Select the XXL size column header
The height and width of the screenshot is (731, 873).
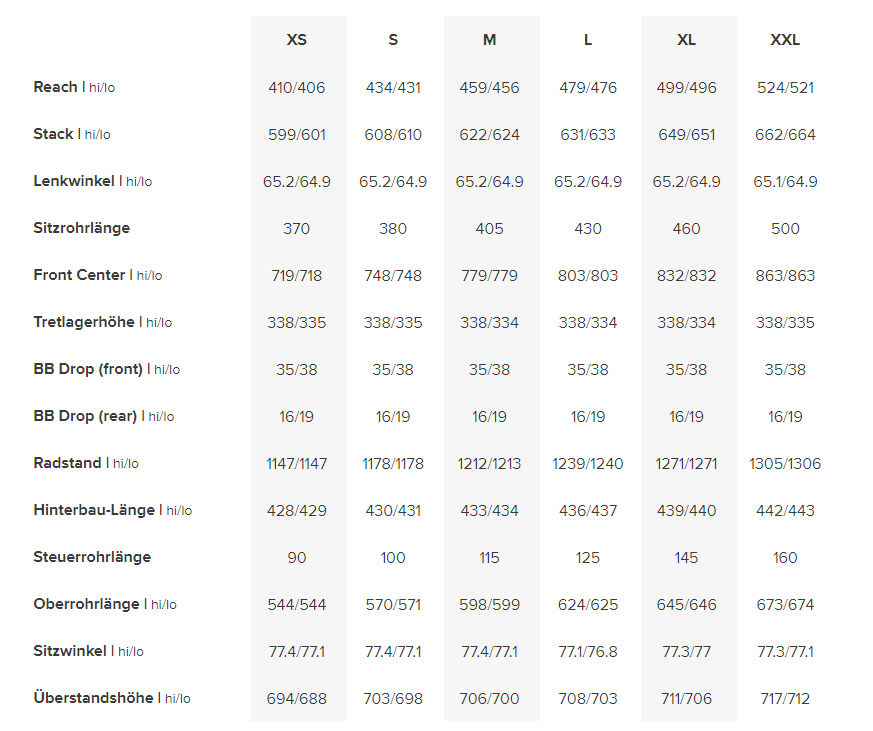point(785,40)
